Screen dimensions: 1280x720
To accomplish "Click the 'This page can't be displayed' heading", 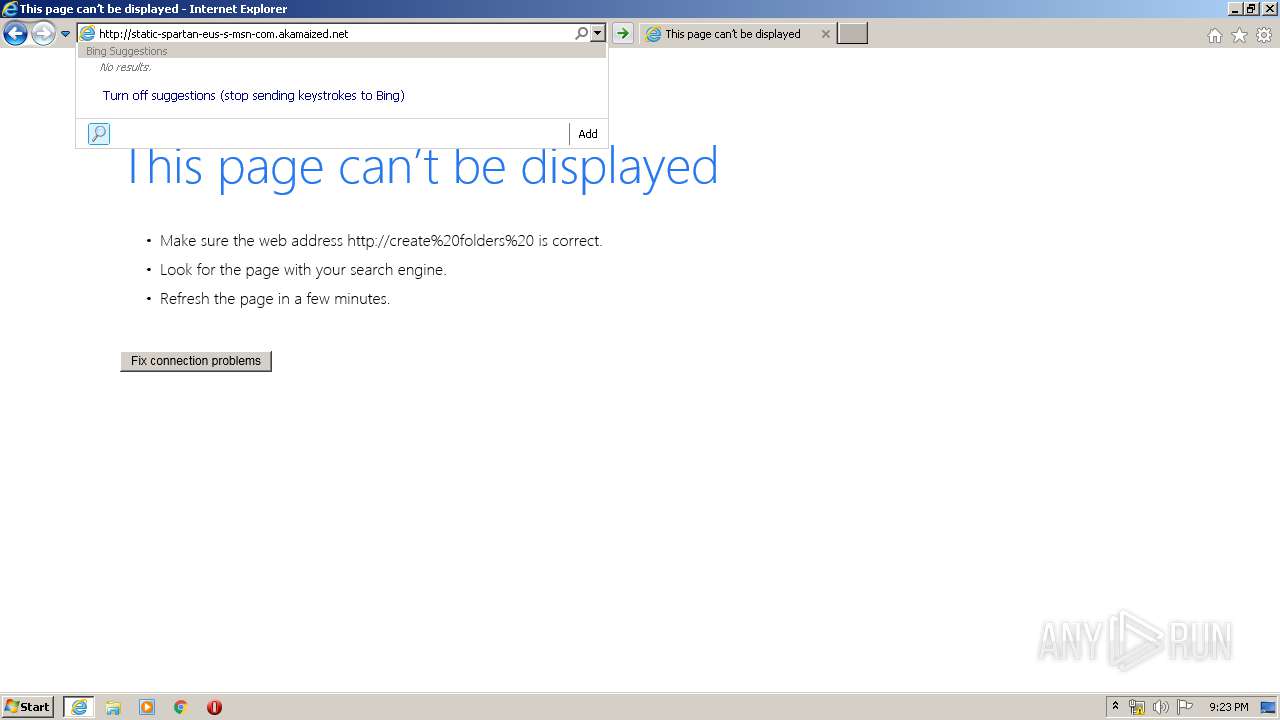I will [420, 166].
